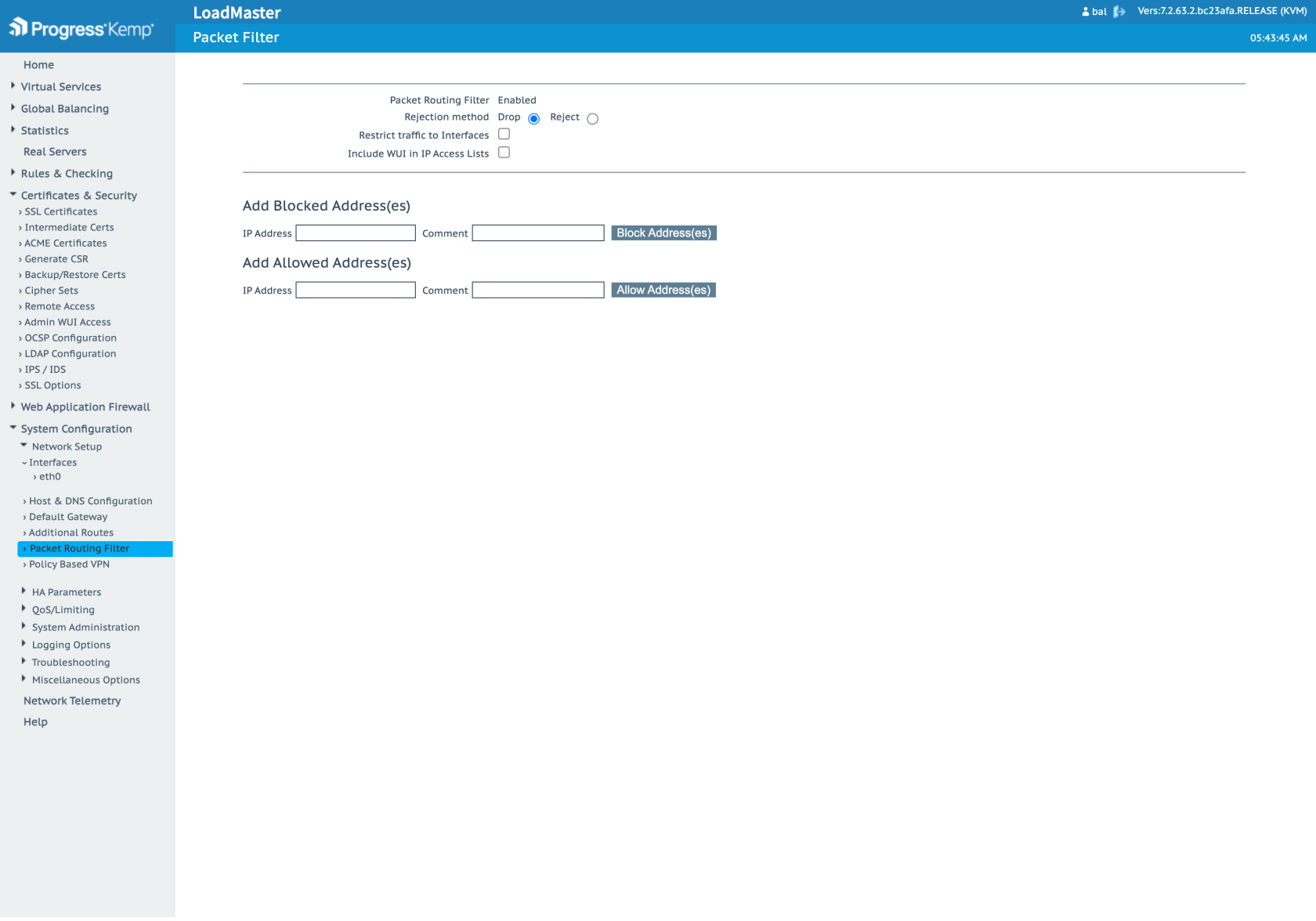This screenshot has width=1316, height=921.
Task: Expand the Global Balancing menu arrow
Action: tap(13, 108)
